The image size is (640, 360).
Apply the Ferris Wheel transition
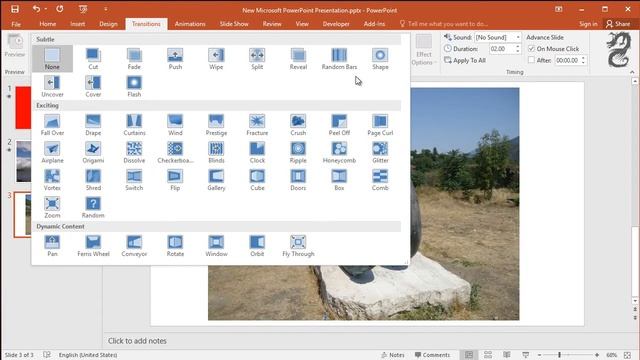(x=93, y=246)
